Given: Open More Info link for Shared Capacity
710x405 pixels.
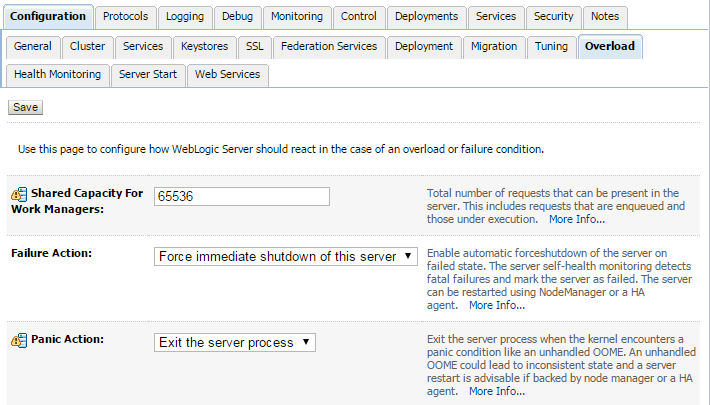Looking at the screenshot, I should (576, 219).
